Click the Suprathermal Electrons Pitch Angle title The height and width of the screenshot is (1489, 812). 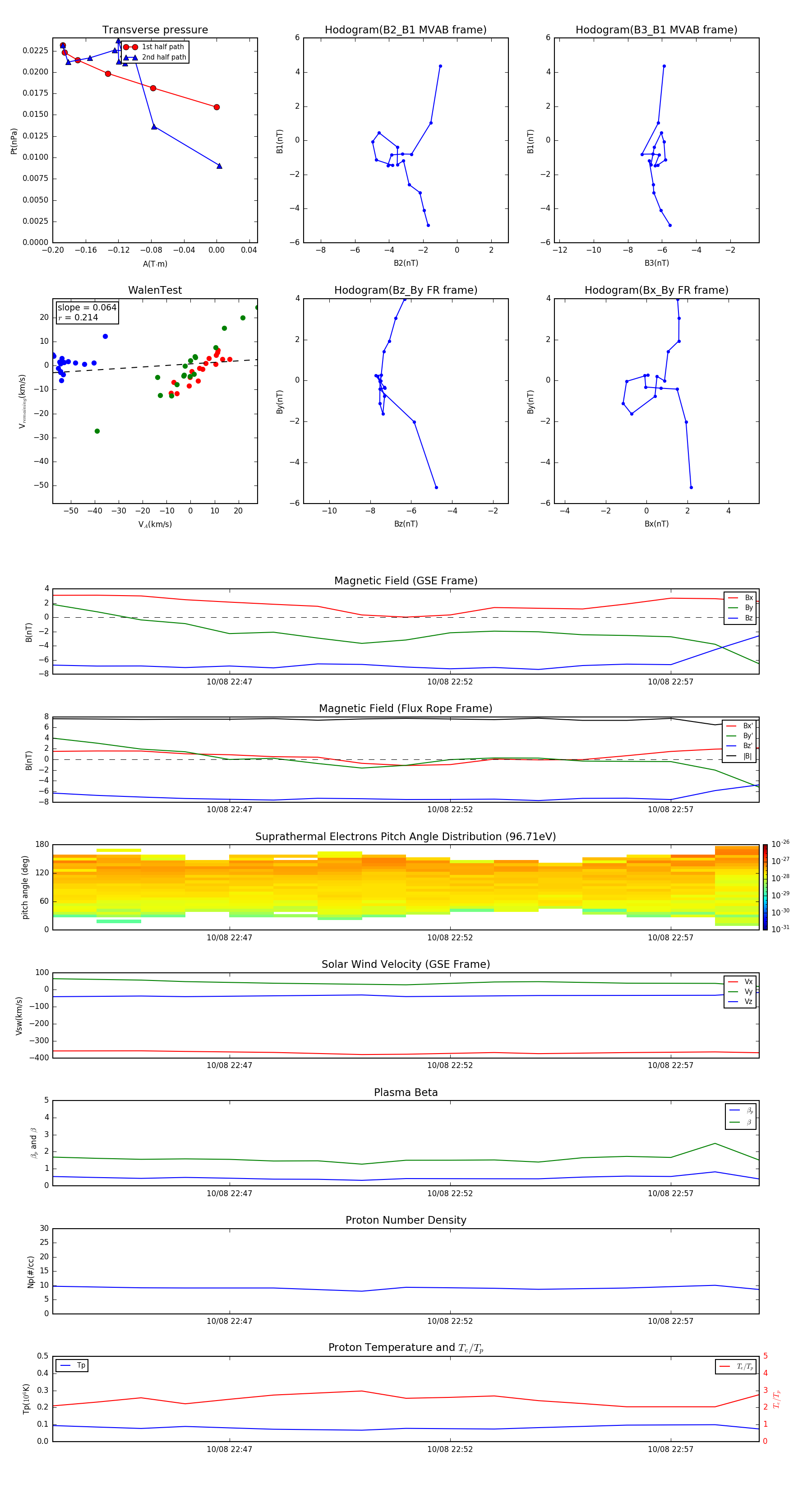406,837
